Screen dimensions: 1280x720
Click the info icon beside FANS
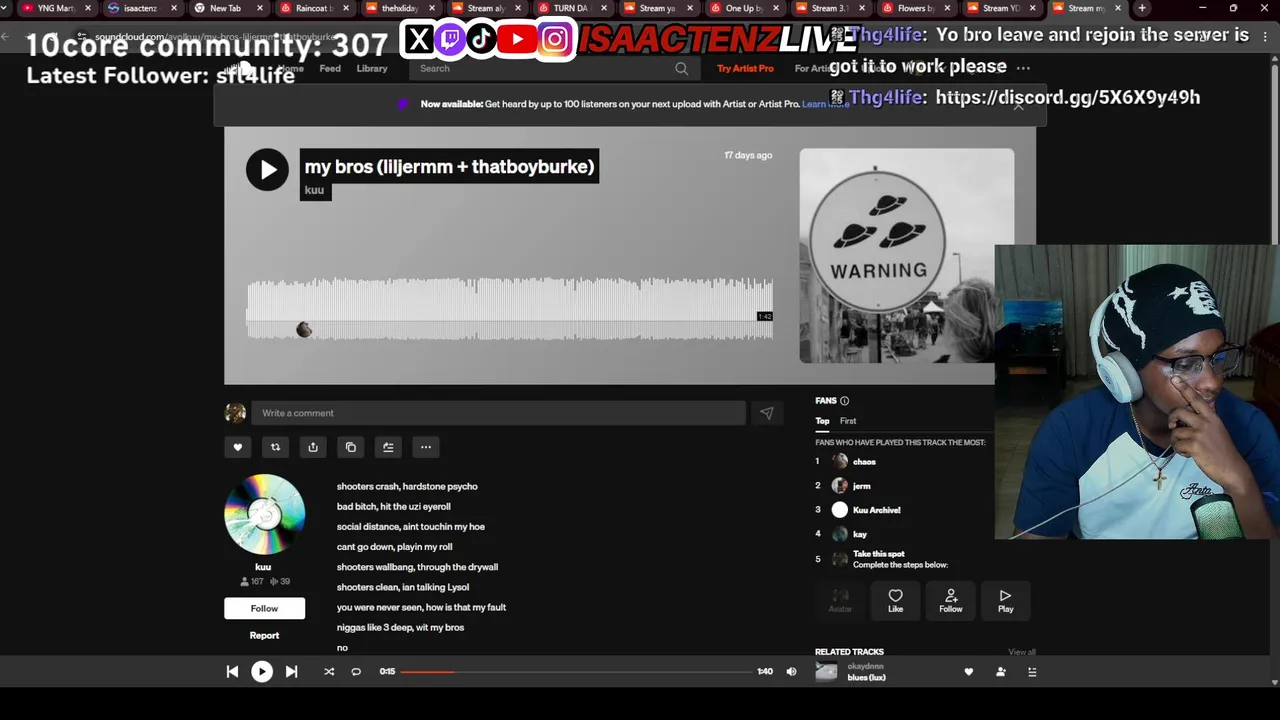coord(844,401)
